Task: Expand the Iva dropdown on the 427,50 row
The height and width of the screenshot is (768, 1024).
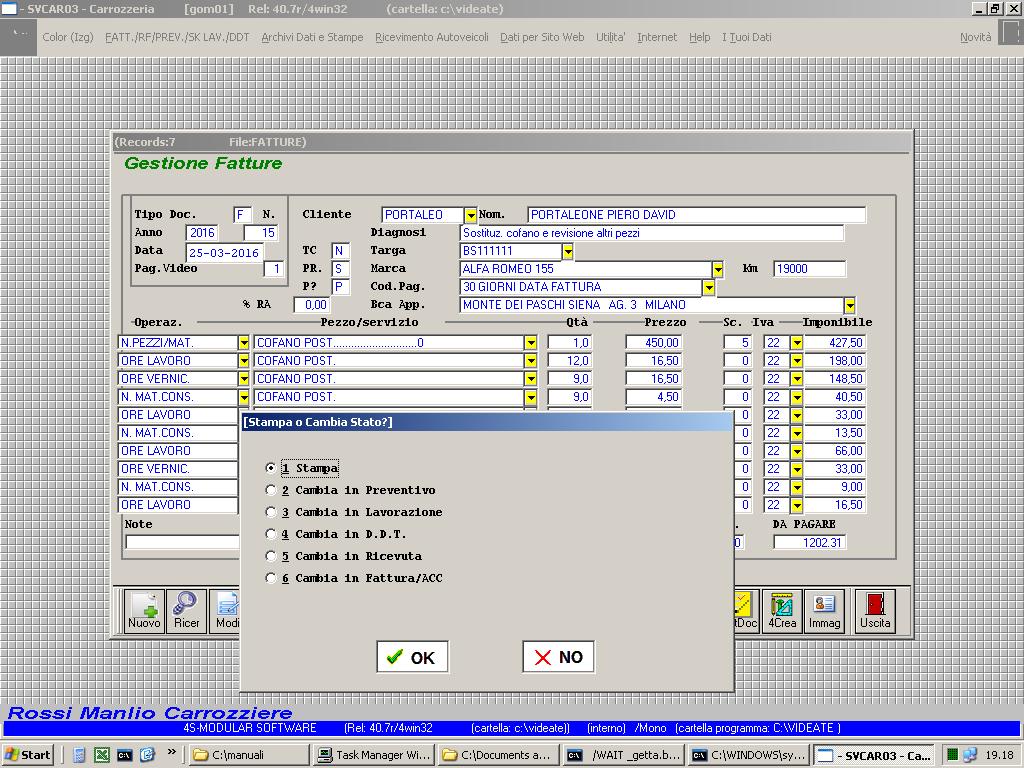Action: (x=796, y=343)
